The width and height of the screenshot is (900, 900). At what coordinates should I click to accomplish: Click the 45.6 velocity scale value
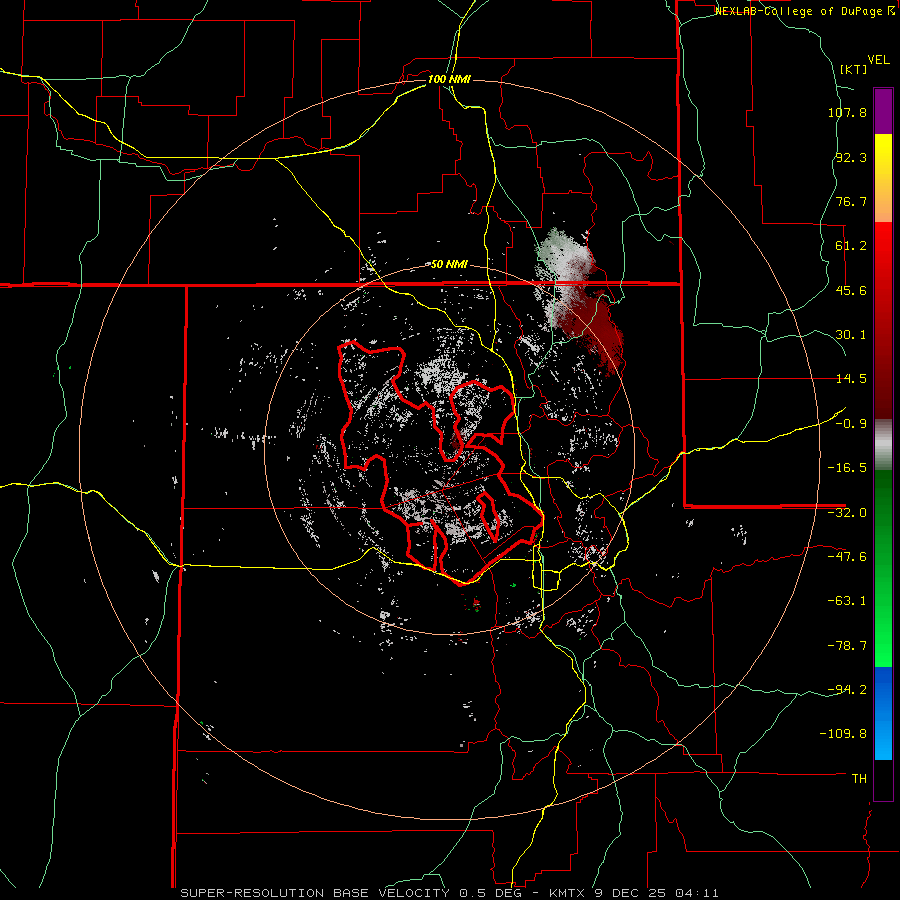pos(851,290)
